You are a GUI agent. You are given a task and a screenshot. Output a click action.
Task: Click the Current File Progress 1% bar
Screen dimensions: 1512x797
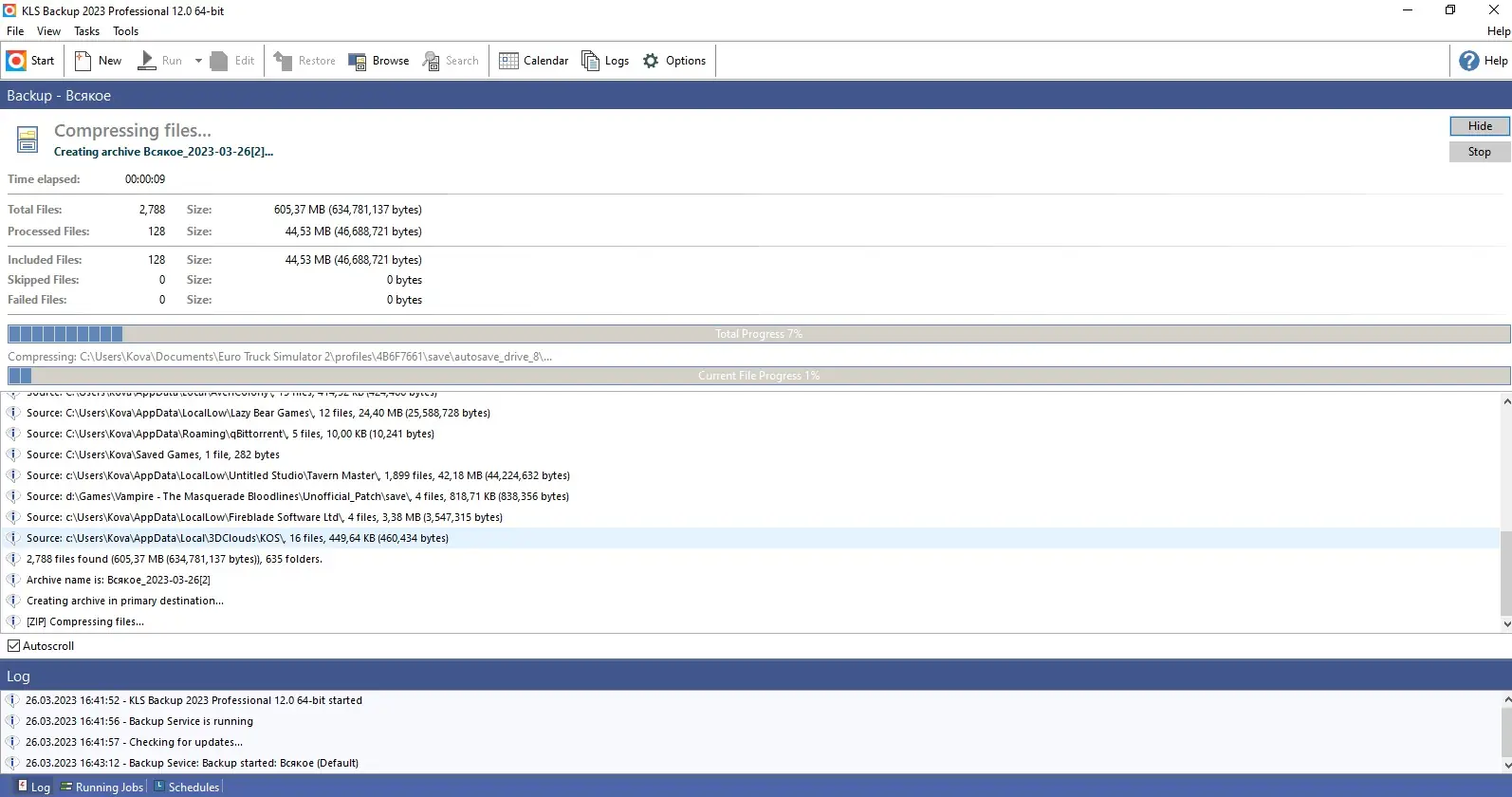[x=759, y=376]
